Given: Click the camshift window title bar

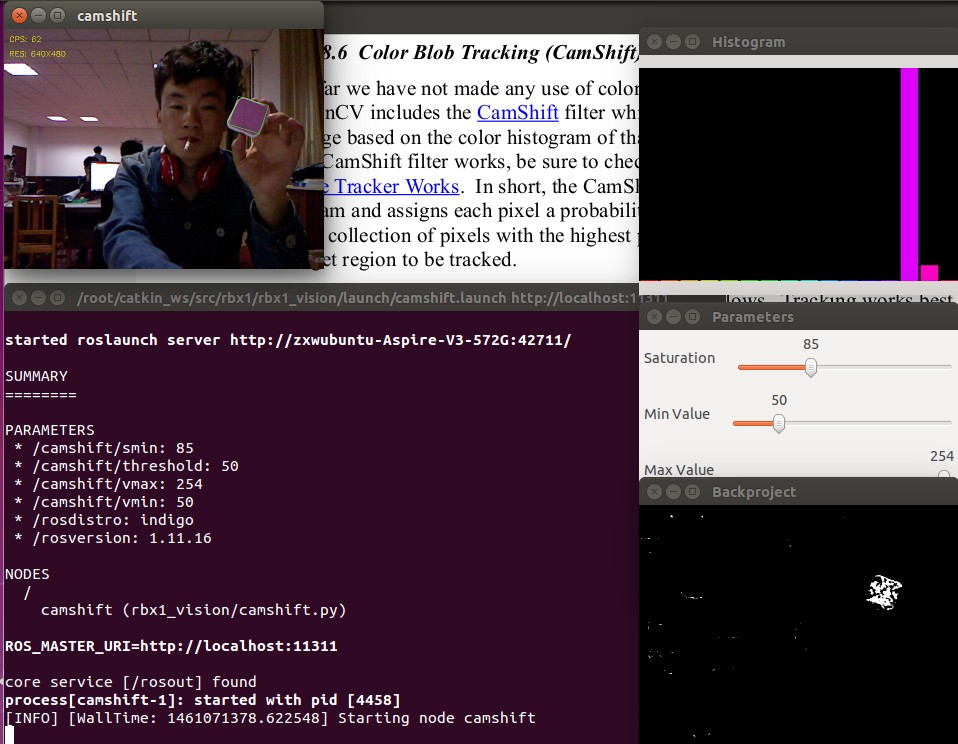Looking at the screenshot, I should point(164,15).
